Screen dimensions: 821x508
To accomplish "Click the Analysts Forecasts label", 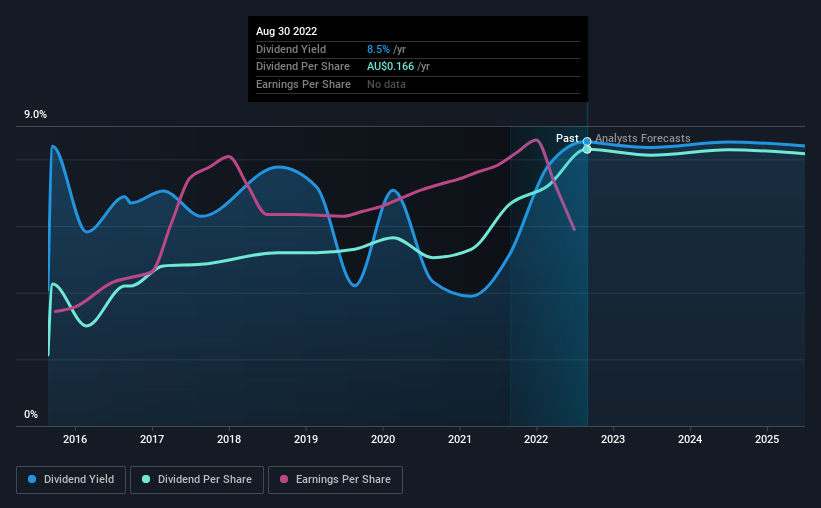I will [x=642, y=138].
